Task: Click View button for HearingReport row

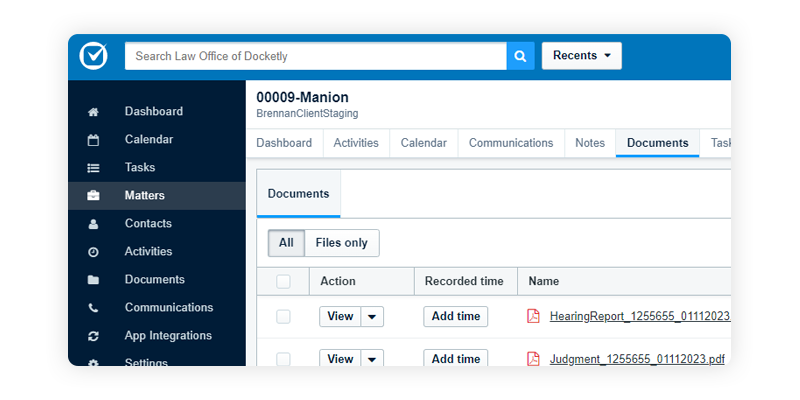Action: (x=340, y=317)
